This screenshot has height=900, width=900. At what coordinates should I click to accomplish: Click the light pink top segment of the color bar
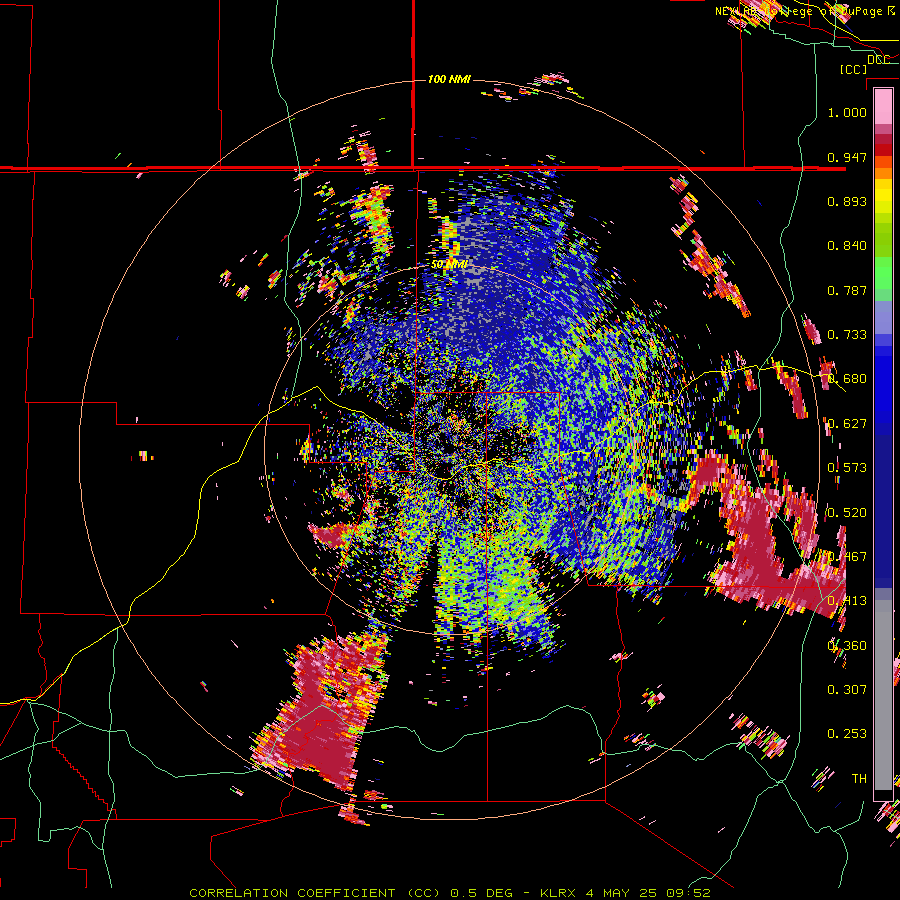tap(883, 106)
